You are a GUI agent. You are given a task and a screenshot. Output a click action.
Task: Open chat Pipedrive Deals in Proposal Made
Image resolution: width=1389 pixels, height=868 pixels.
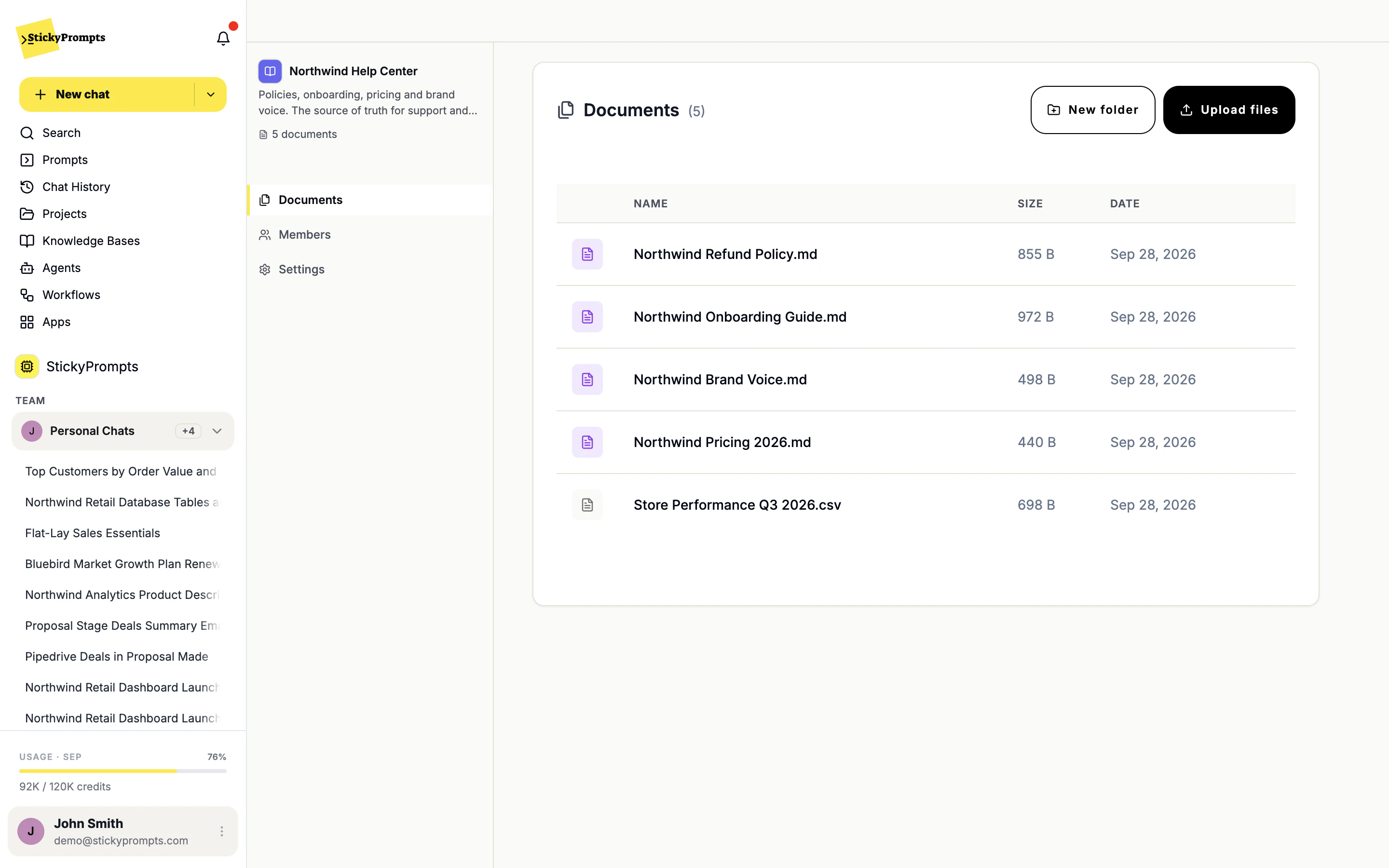point(123,656)
